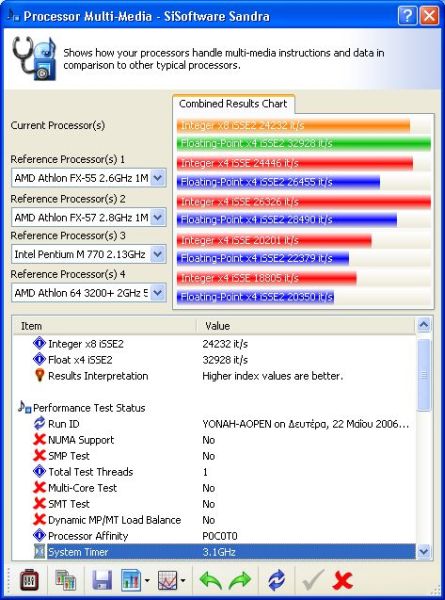Click the list scrollbar down arrow
The image size is (445, 600).
click(x=424, y=551)
